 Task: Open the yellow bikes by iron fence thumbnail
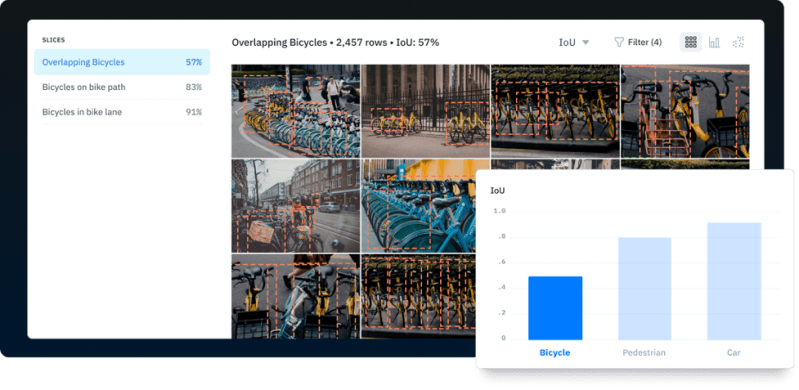pyautogui.click(x=425, y=111)
